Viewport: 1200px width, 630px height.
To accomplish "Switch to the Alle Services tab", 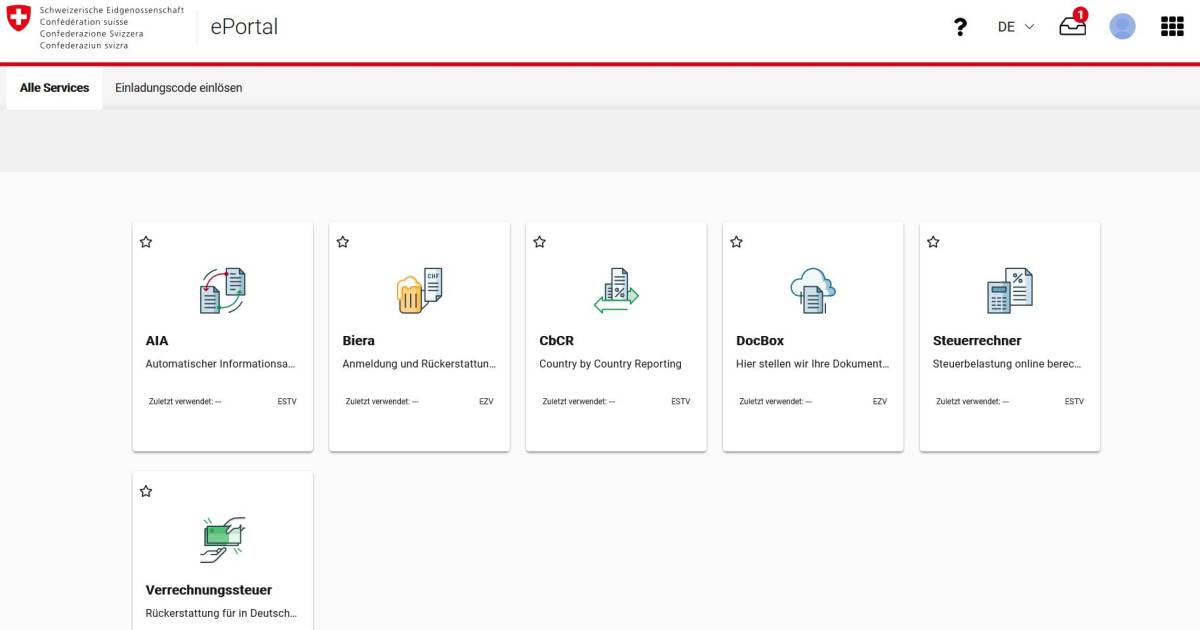I will pos(54,87).
